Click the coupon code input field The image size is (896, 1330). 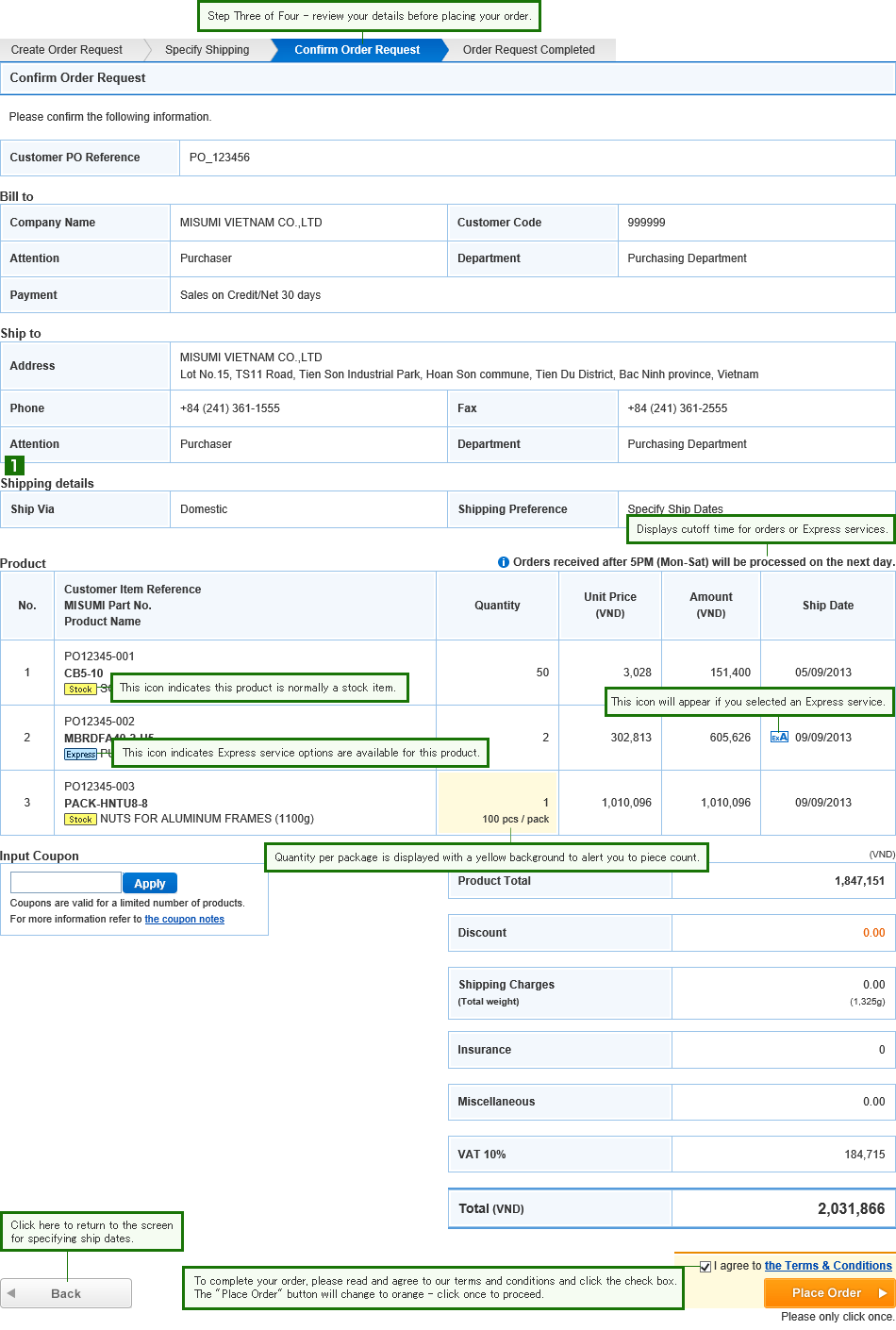[65, 883]
